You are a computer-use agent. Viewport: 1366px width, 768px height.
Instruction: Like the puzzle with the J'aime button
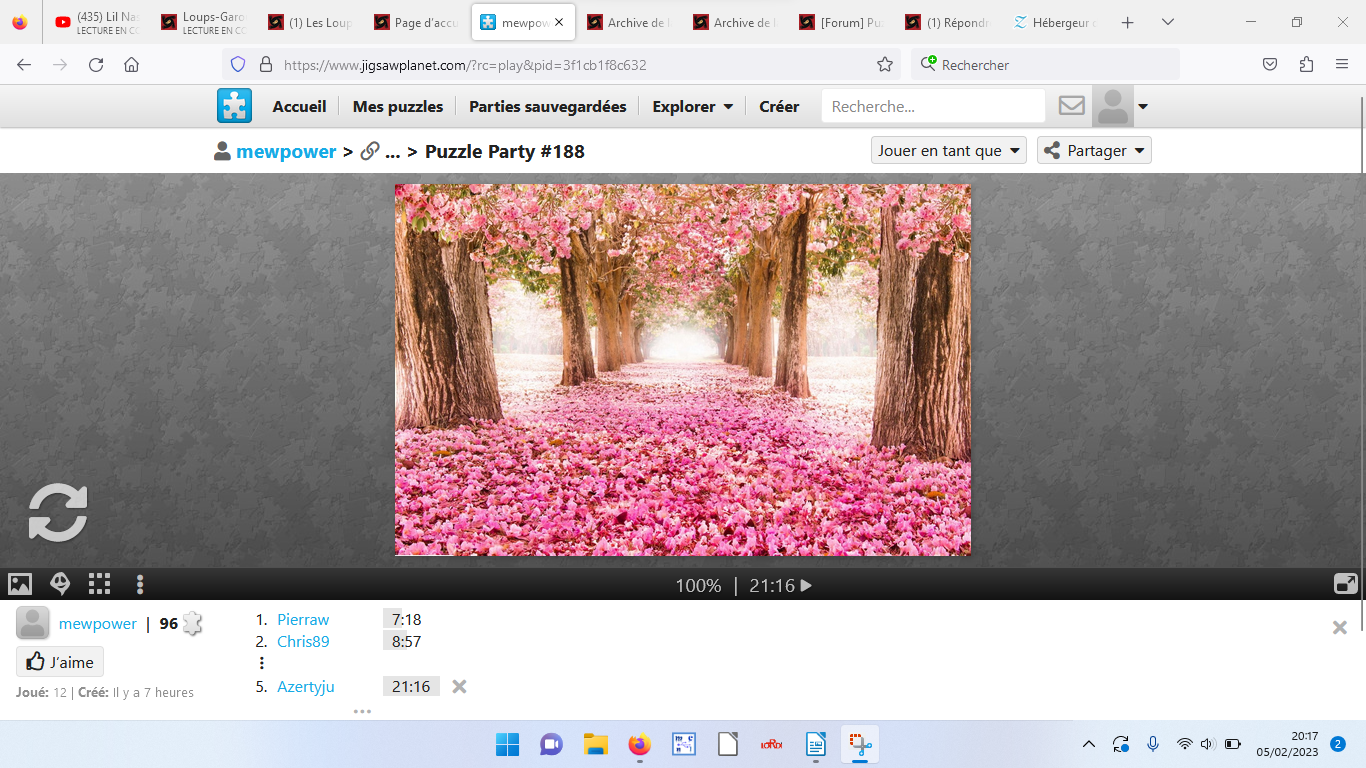(60, 661)
